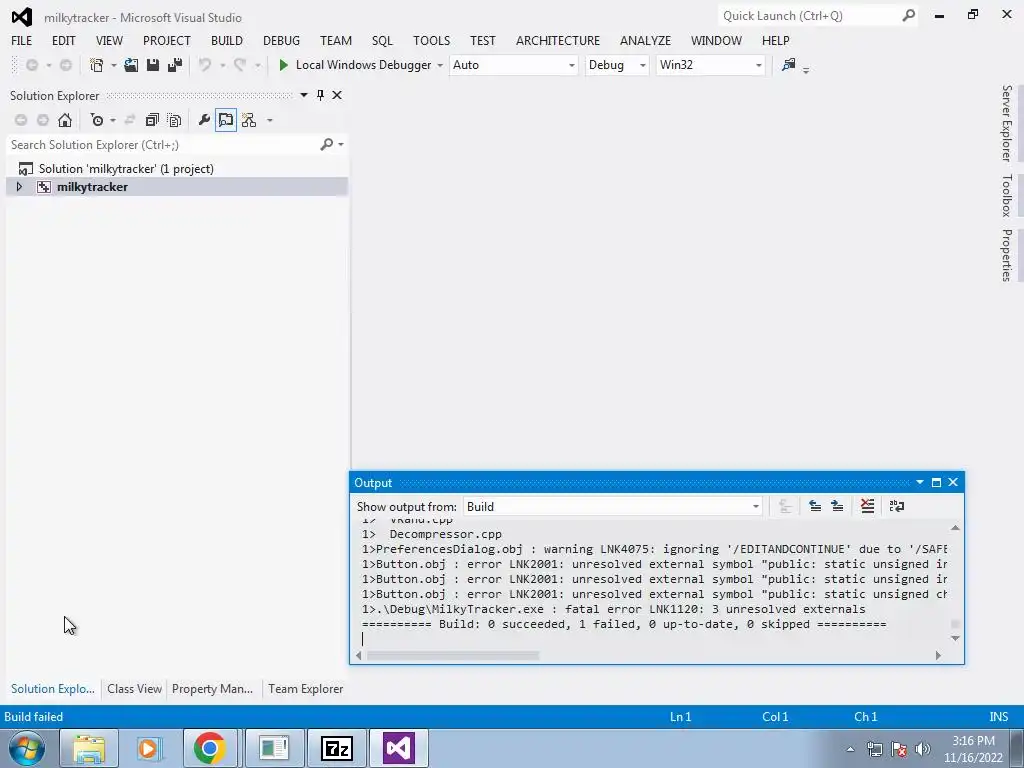Open the ARCHITECTURE menu
The height and width of the screenshot is (768, 1024).
tap(558, 40)
